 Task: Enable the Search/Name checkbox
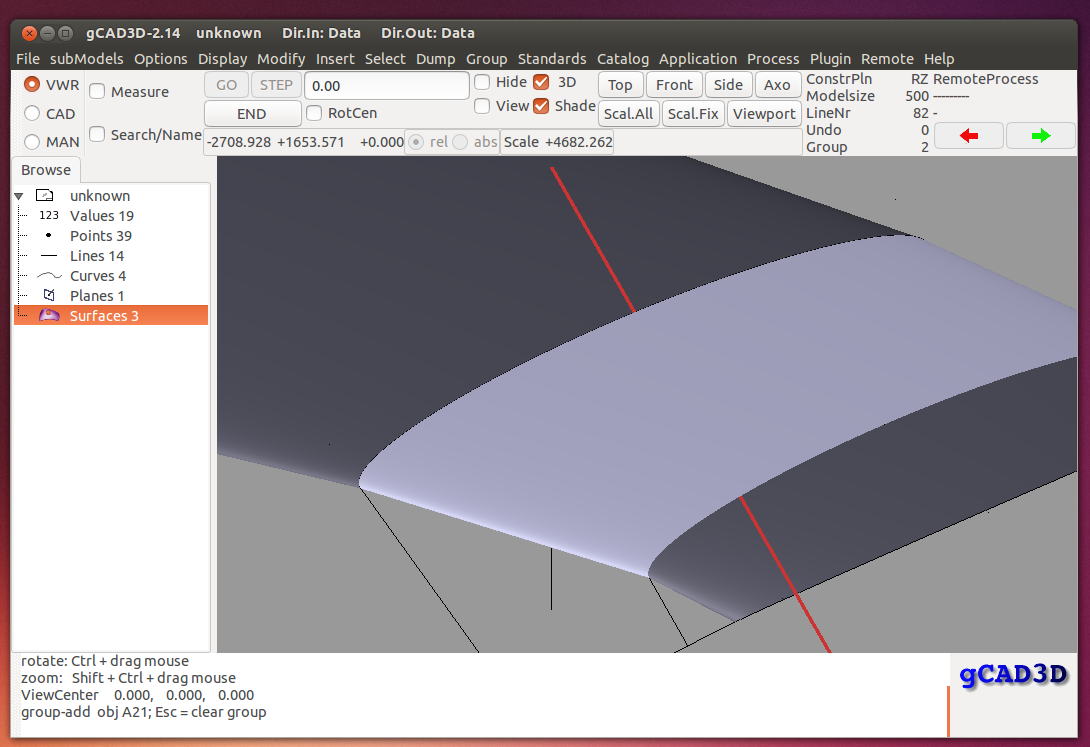coord(97,134)
